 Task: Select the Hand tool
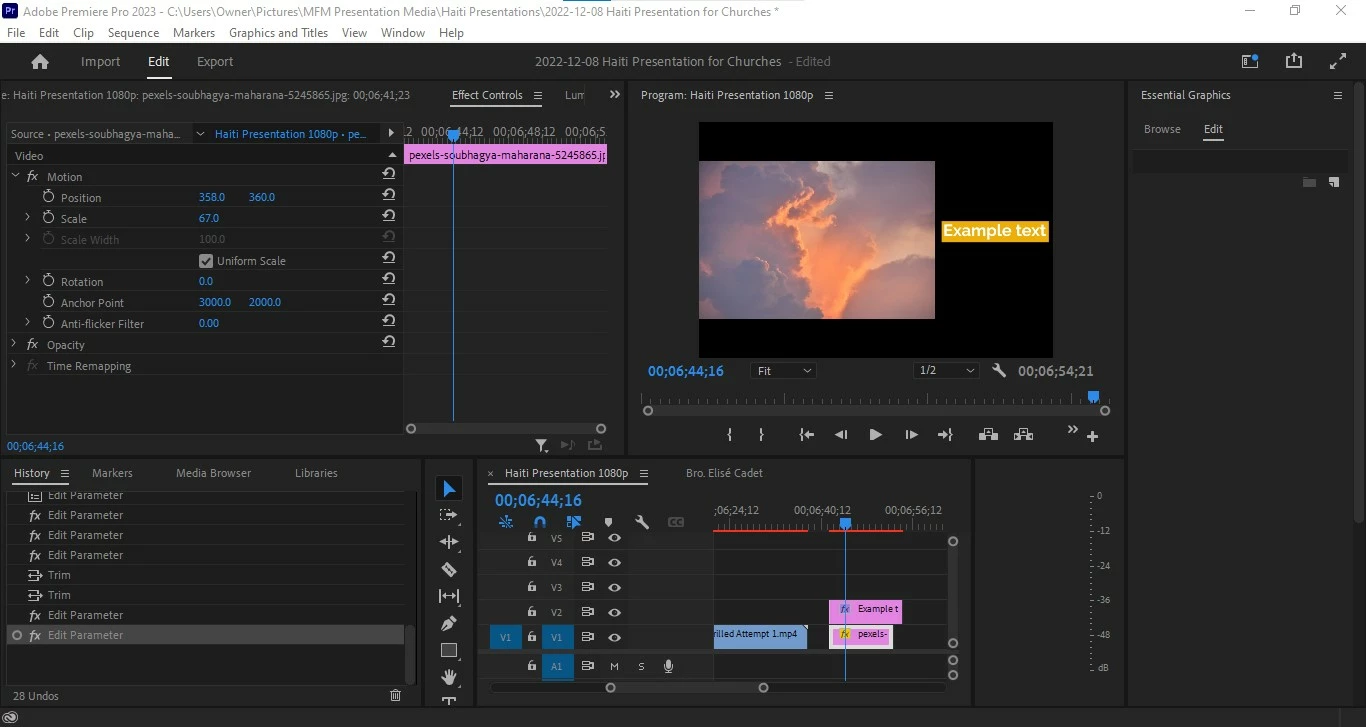(x=449, y=677)
